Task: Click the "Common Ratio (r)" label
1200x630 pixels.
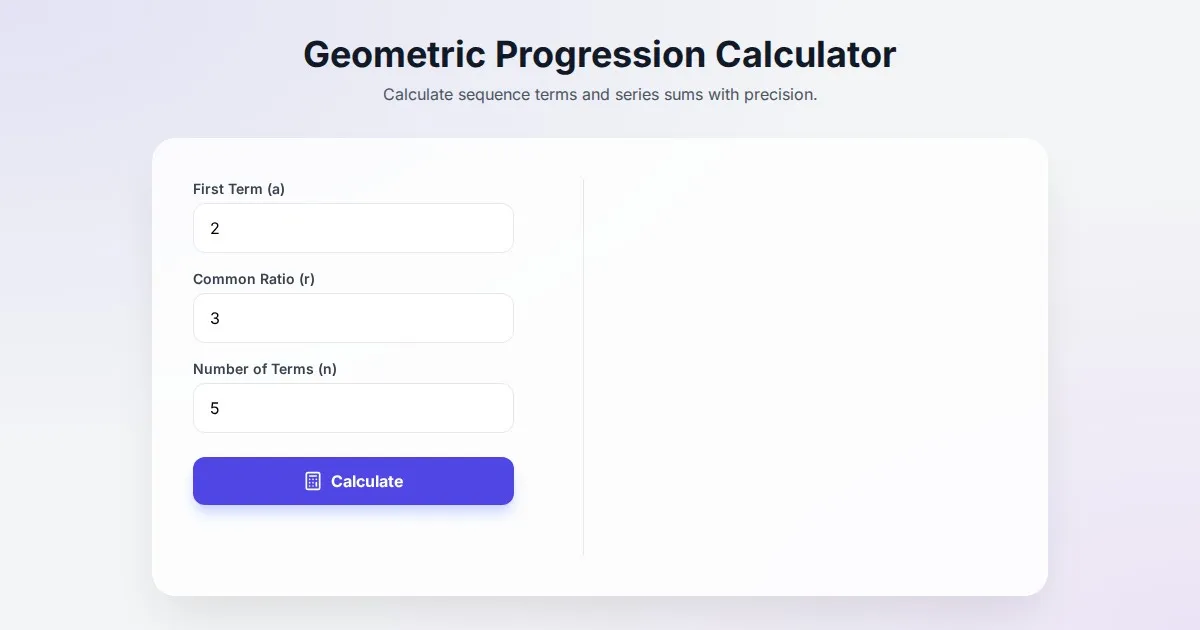Action: [254, 279]
